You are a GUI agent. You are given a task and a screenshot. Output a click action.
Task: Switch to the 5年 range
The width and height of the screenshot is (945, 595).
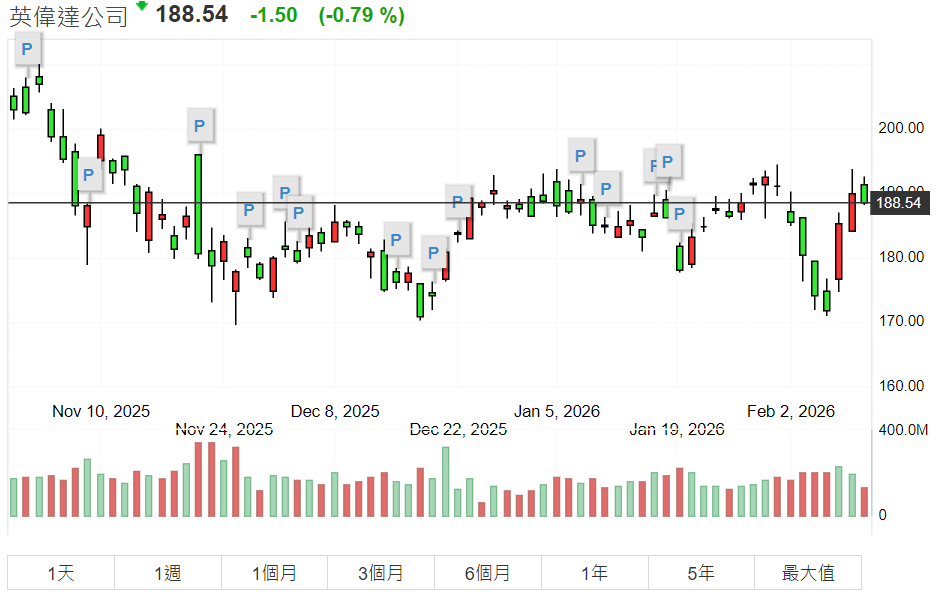click(701, 573)
